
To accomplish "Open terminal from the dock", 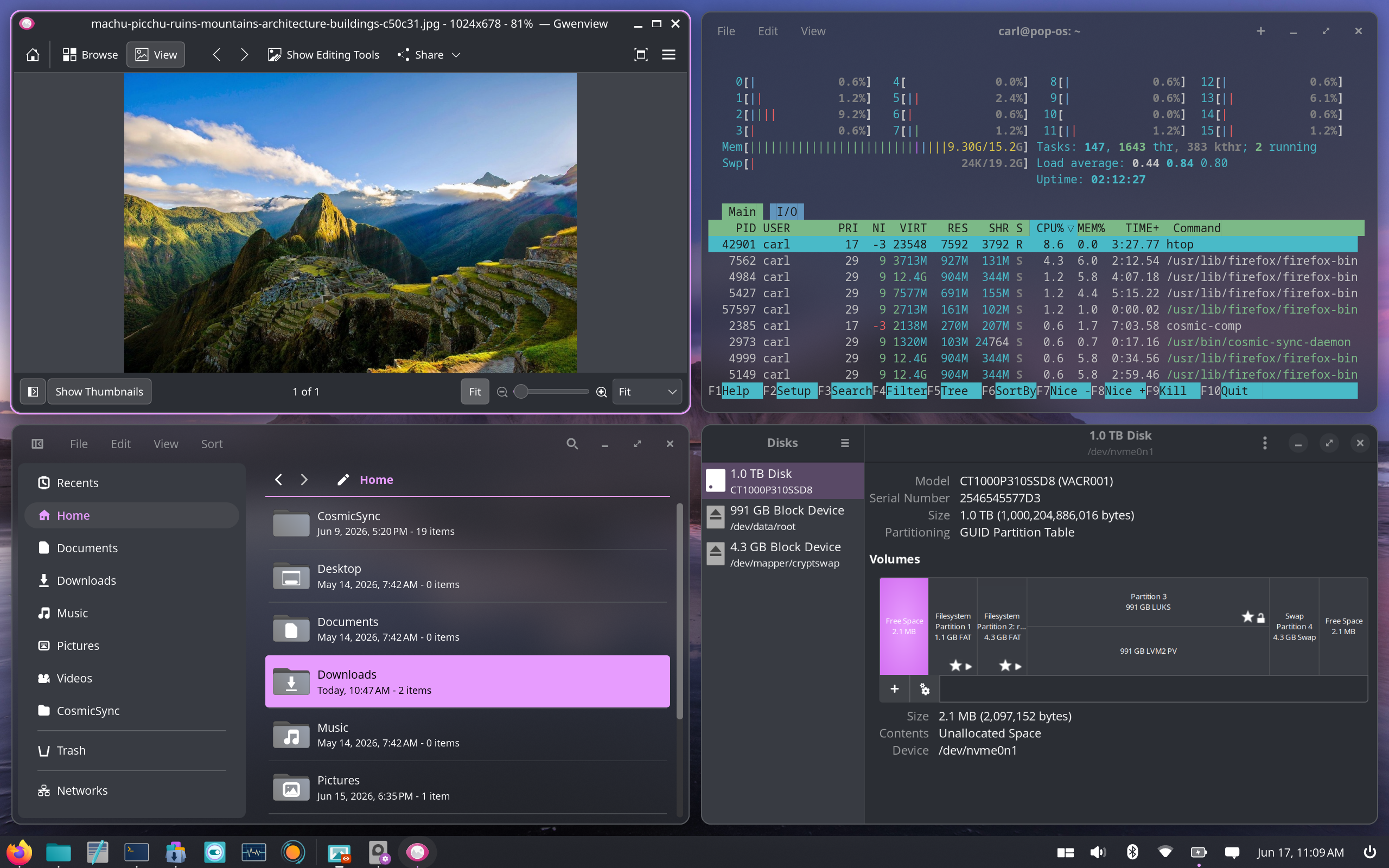I will [x=136, y=852].
